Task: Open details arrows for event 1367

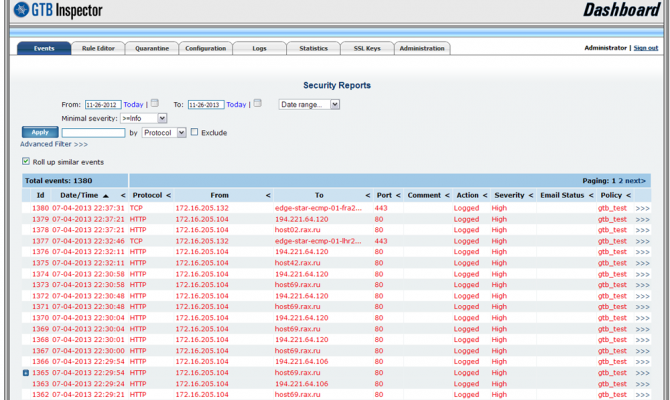Action: pos(642,351)
